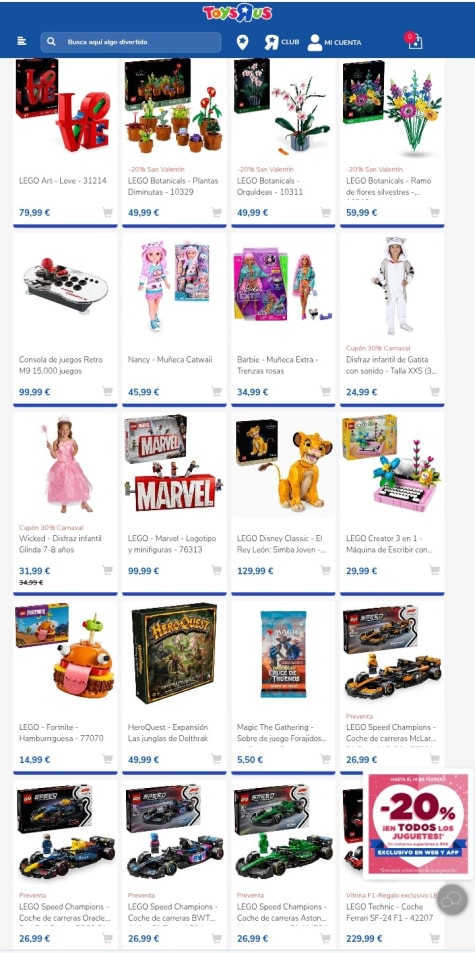Viewport: 475px width, 953px height.
Task: Add Barbie Muñeca Extra to cart
Action: (x=326, y=391)
